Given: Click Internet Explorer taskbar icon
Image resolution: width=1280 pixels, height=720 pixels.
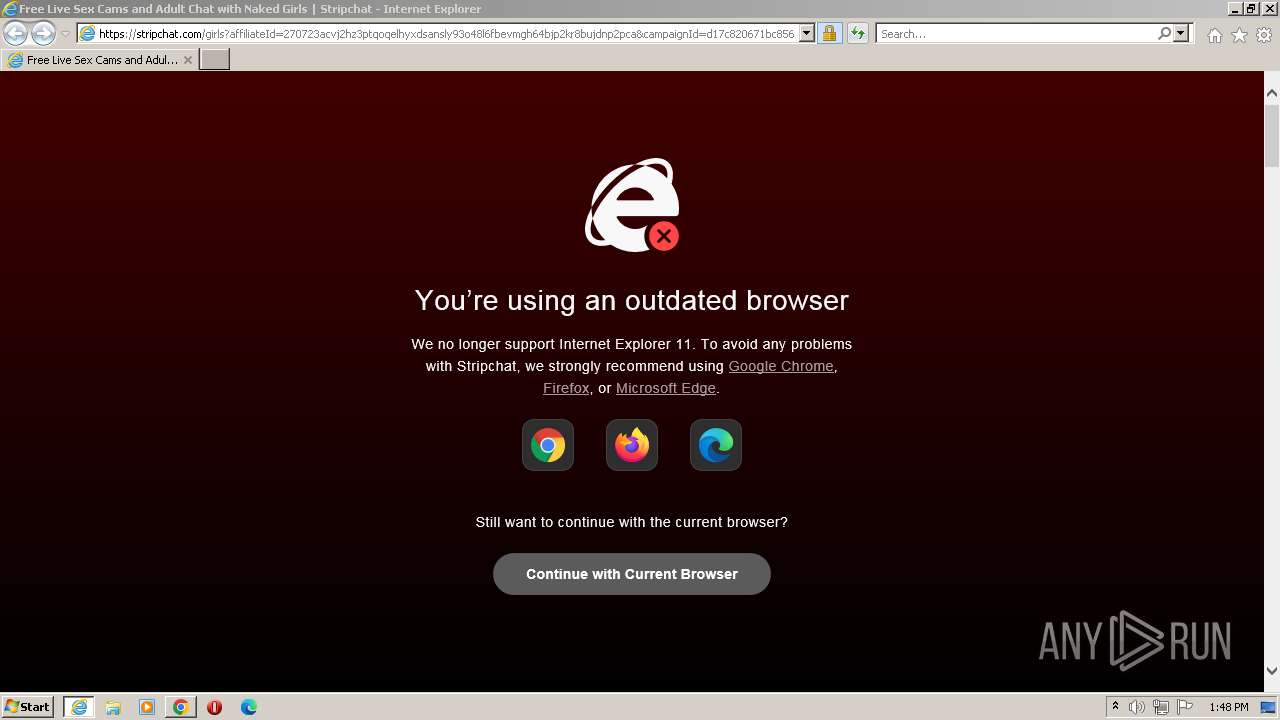Looking at the screenshot, I should 79,707.
